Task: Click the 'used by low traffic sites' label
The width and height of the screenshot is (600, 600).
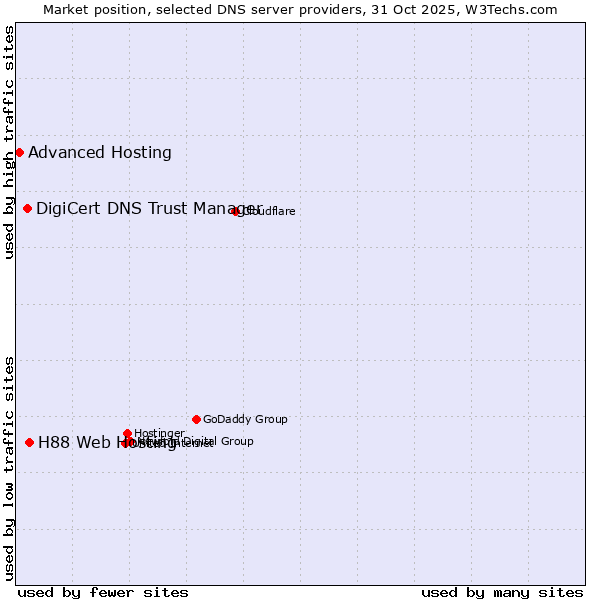Action: click(9, 468)
